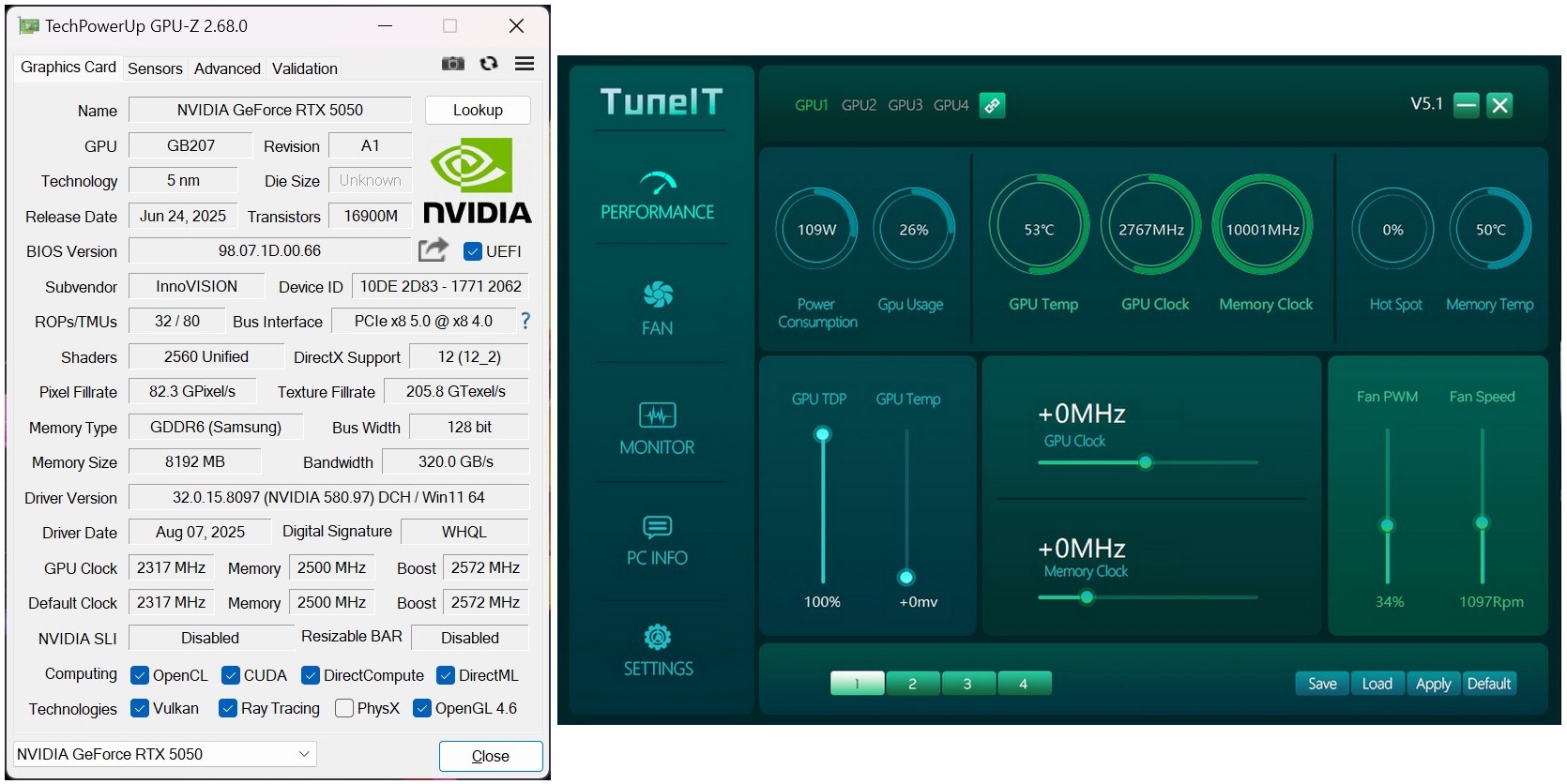Take a GPU-Z screenshot with the camera icon
Viewport: 1567px width, 784px height.
(x=453, y=64)
